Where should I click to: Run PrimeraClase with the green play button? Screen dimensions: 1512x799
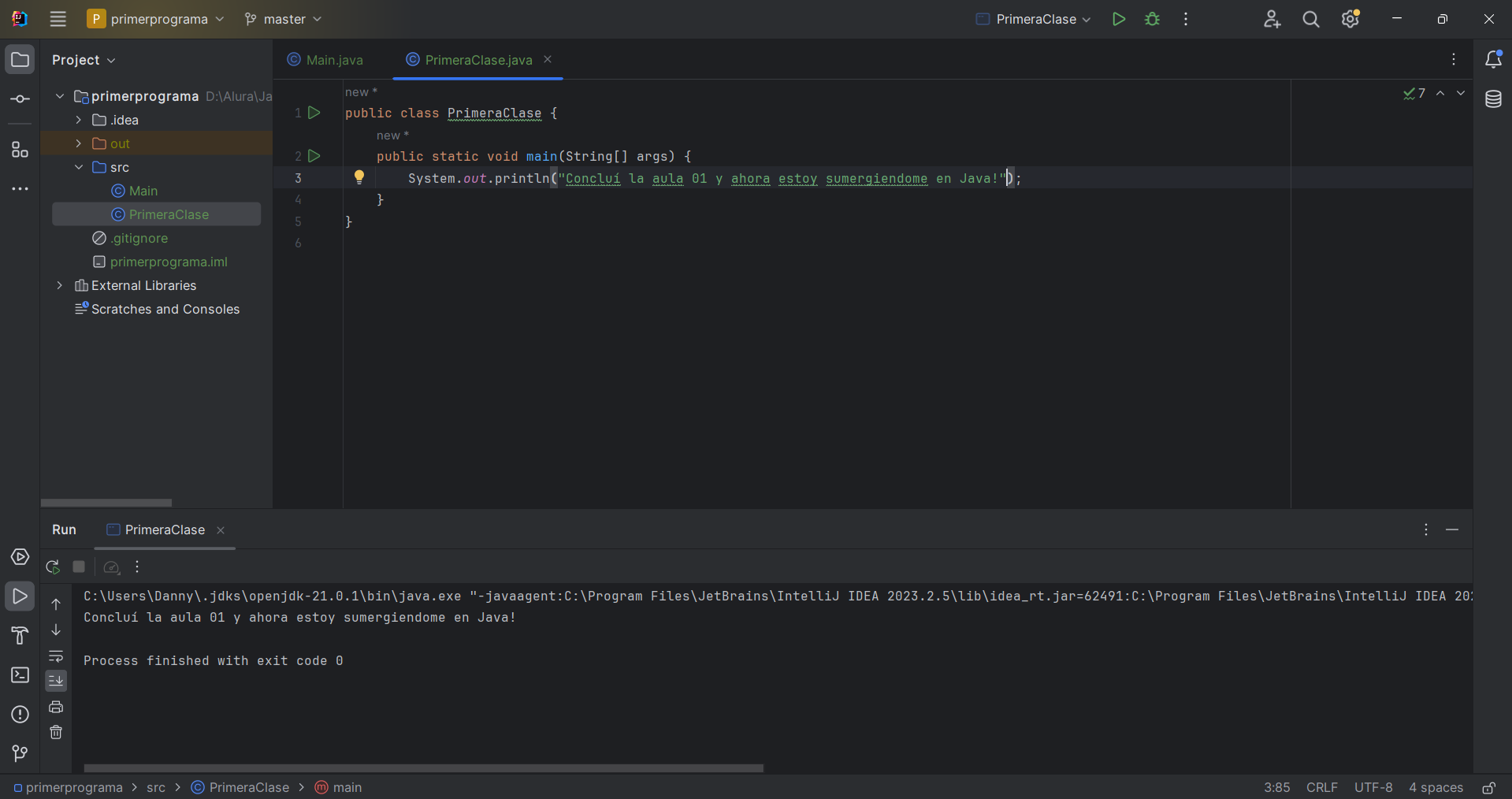1118,19
